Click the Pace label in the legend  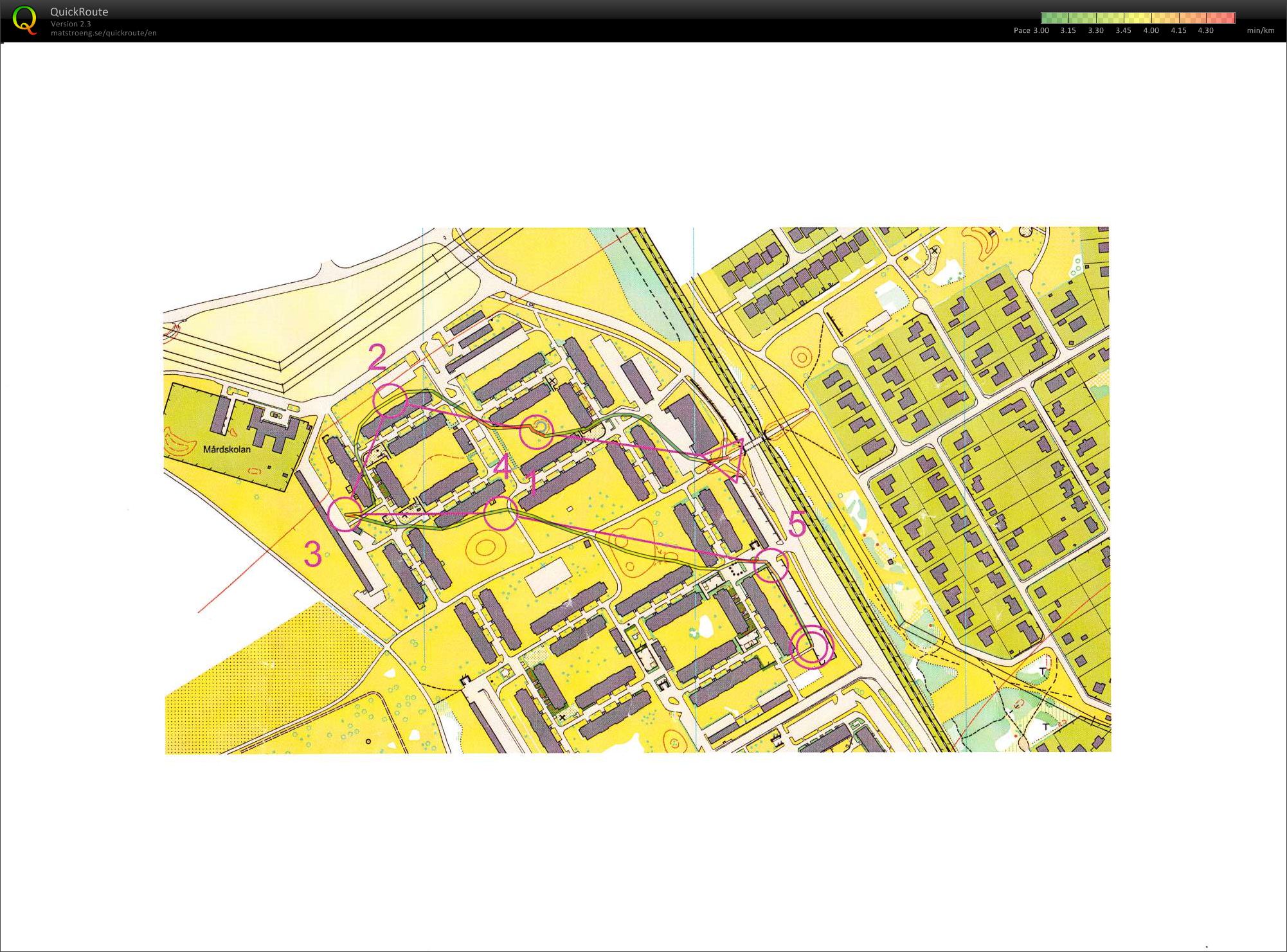coord(1022,30)
